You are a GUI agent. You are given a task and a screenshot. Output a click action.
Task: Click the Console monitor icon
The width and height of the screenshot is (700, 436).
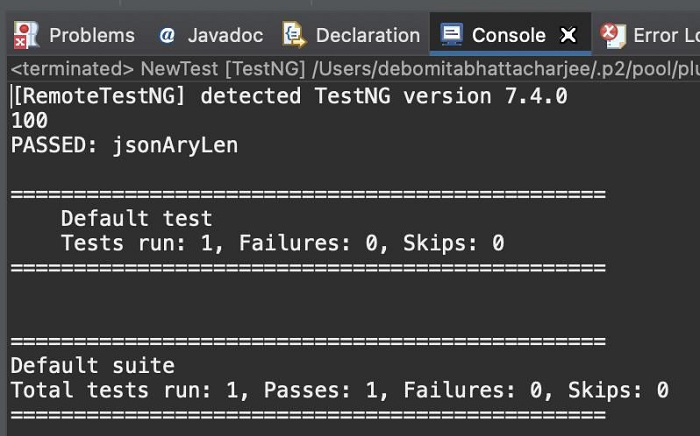click(x=452, y=36)
